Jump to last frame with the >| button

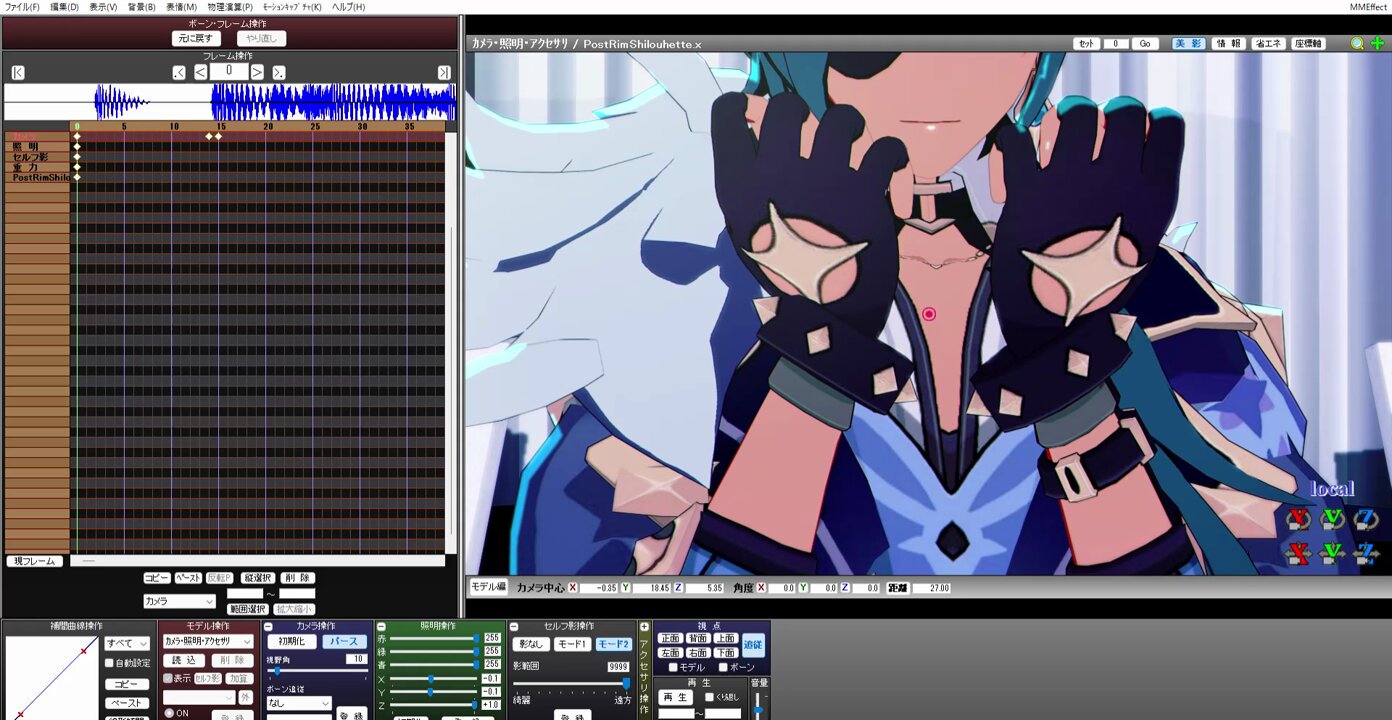[x=444, y=72]
